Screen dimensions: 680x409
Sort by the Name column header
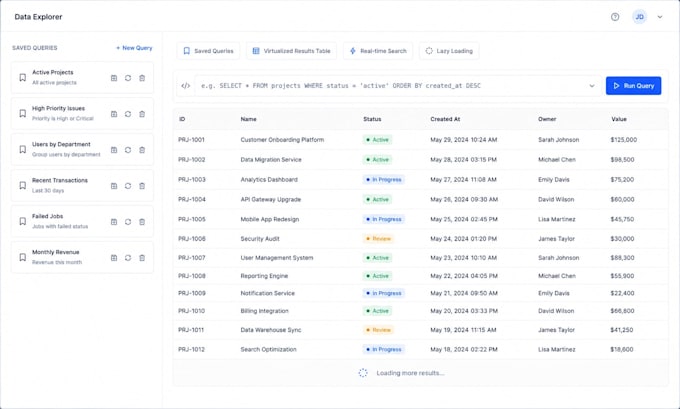(x=248, y=119)
